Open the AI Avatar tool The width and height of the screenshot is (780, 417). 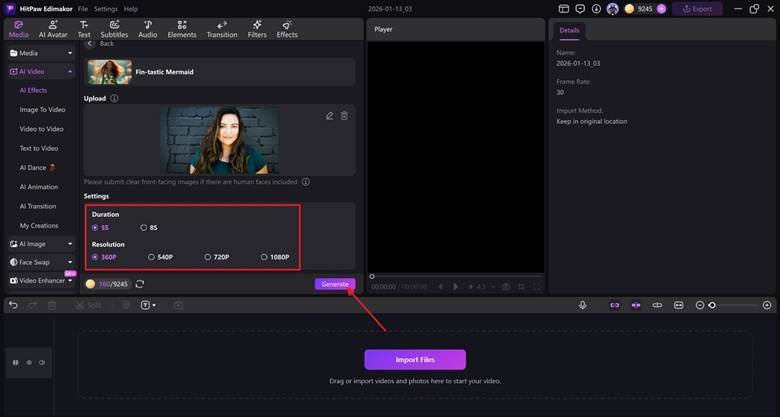(53, 29)
